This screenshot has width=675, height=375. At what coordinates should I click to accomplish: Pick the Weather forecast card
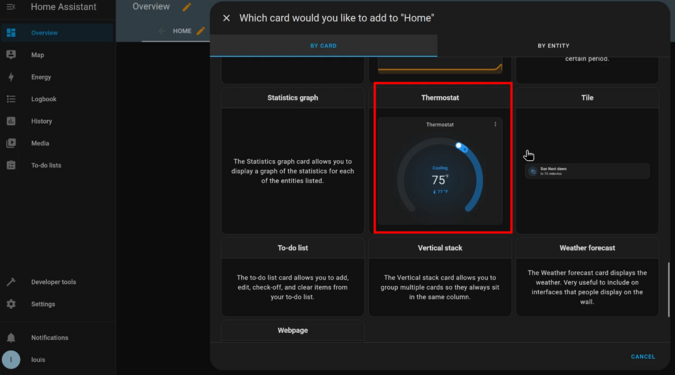[587, 277]
